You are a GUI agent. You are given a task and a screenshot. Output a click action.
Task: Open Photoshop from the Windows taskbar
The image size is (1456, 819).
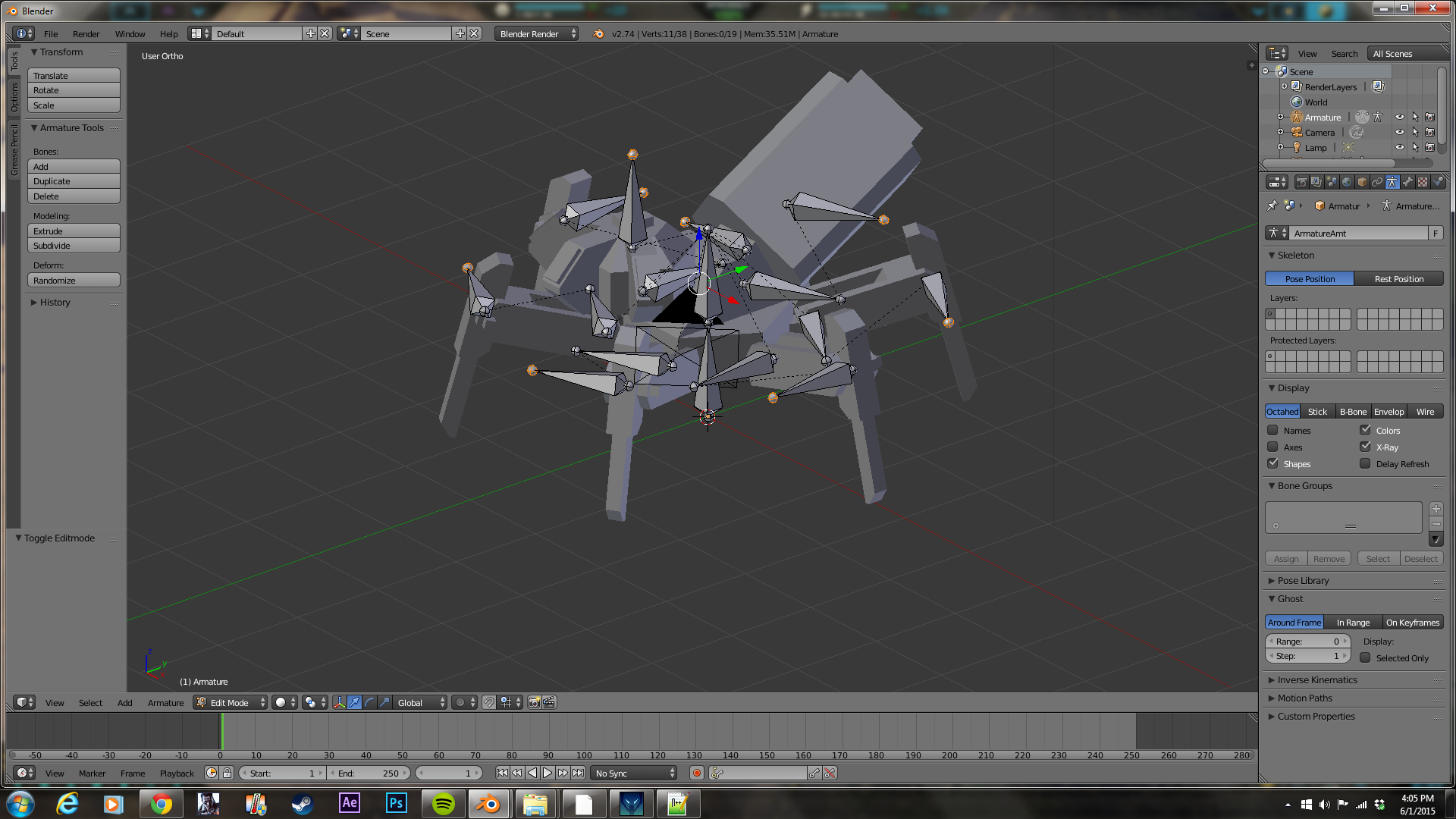point(396,803)
